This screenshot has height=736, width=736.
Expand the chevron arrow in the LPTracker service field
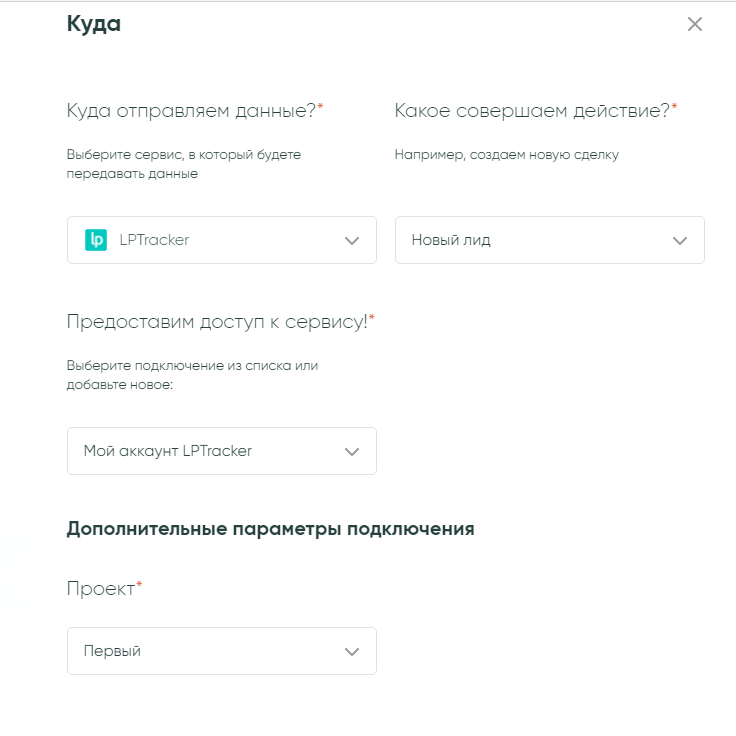(351, 241)
